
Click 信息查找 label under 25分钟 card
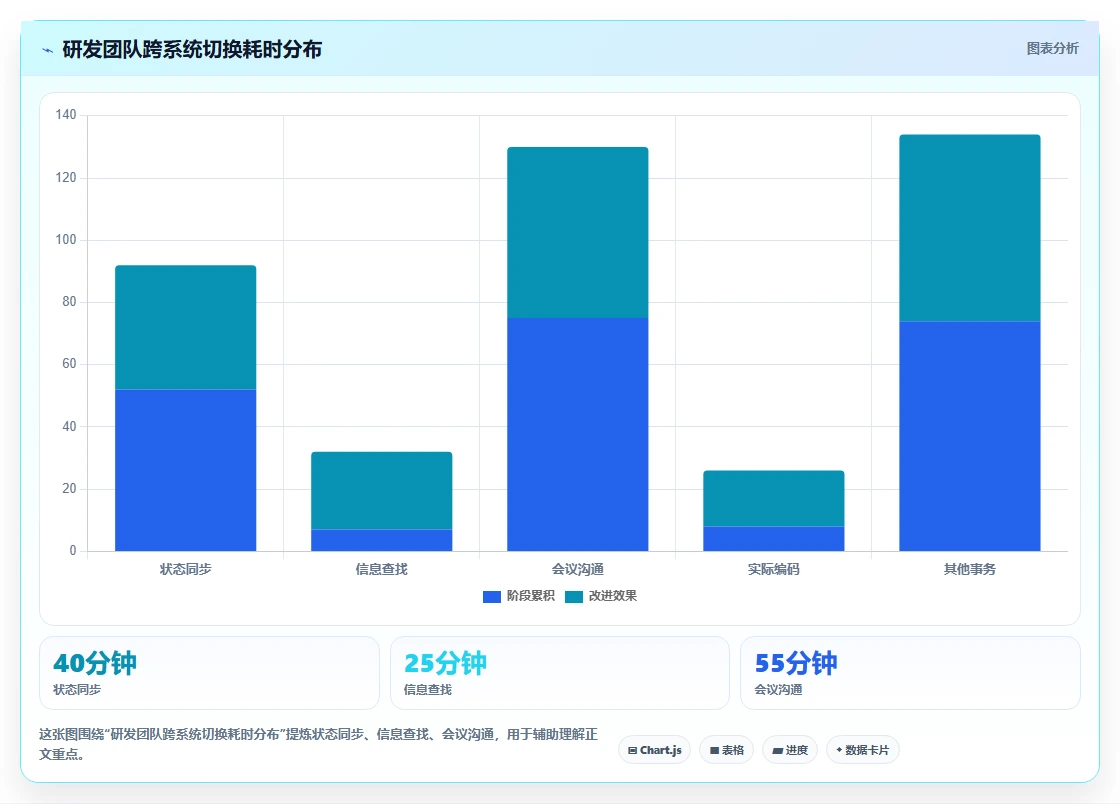pos(428,690)
